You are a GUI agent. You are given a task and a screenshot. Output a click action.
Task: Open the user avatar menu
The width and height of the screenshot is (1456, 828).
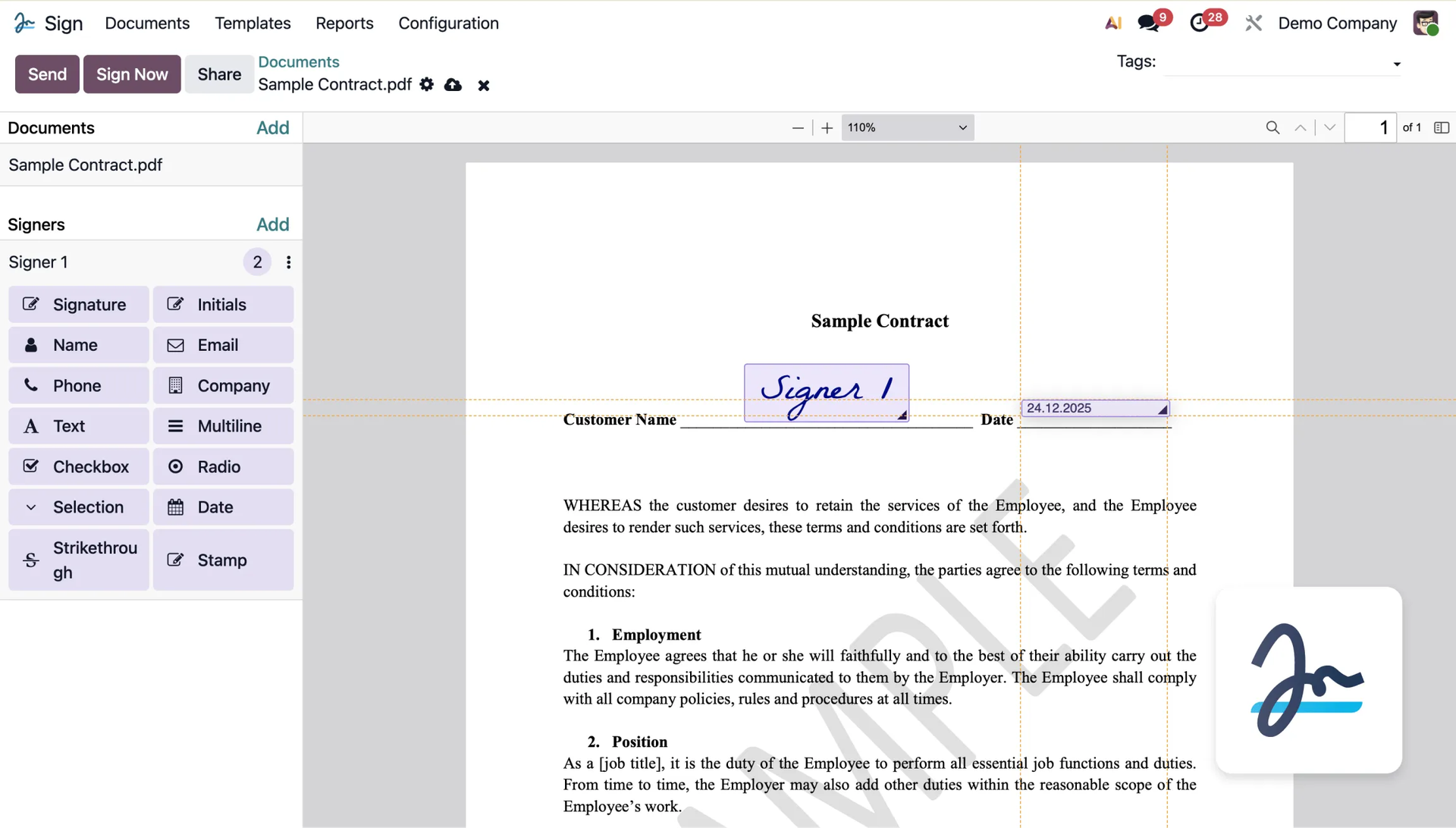[x=1426, y=23]
